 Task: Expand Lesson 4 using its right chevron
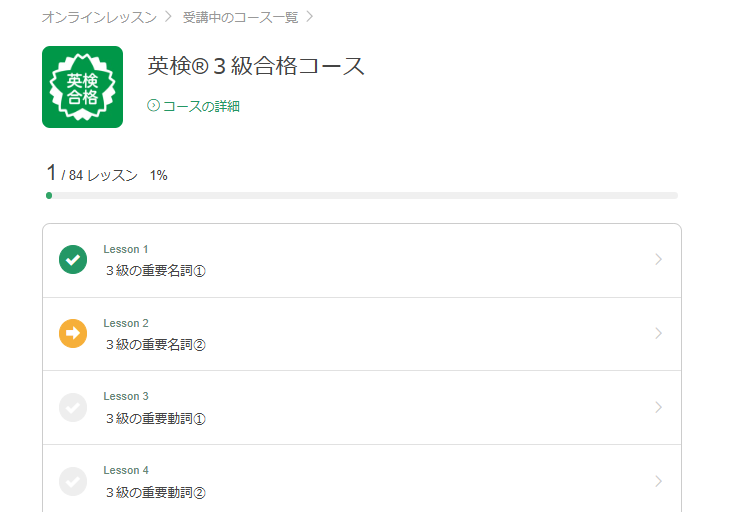[x=658, y=482]
